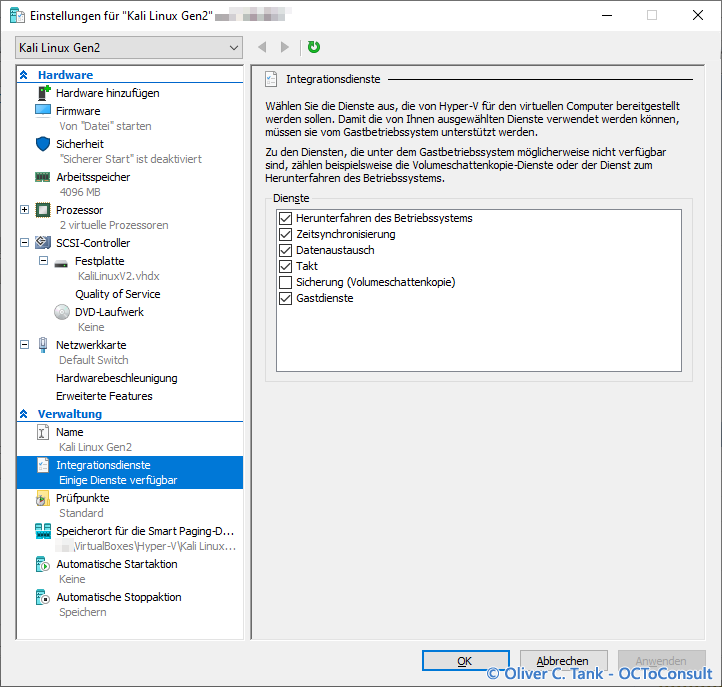Collapse the Festplatte tree node
Screen dimensions: 722x687
[x=43, y=261]
